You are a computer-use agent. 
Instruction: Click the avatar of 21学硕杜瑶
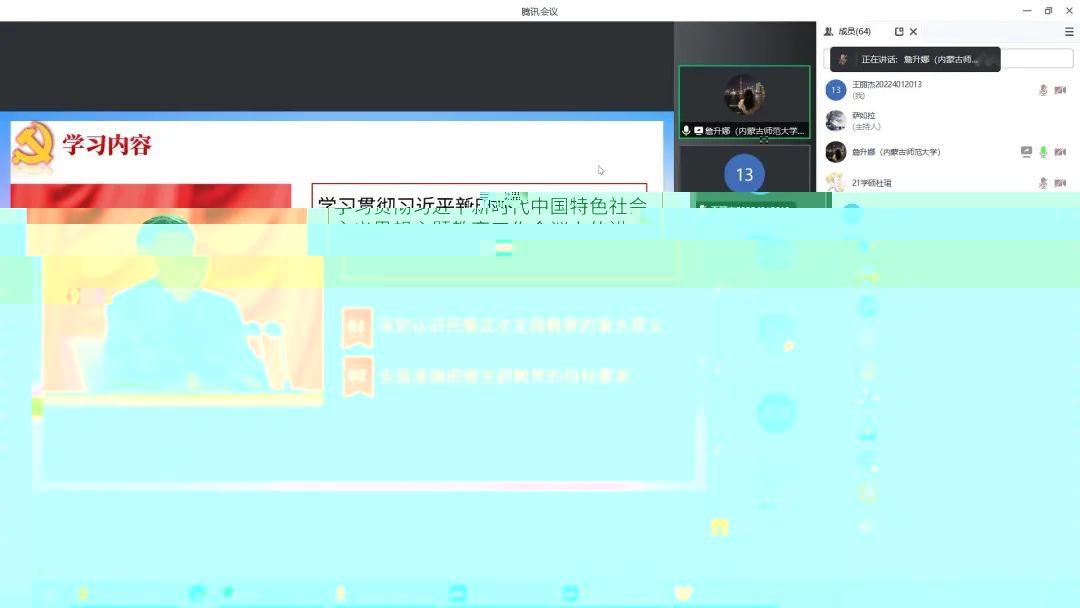coord(835,182)
